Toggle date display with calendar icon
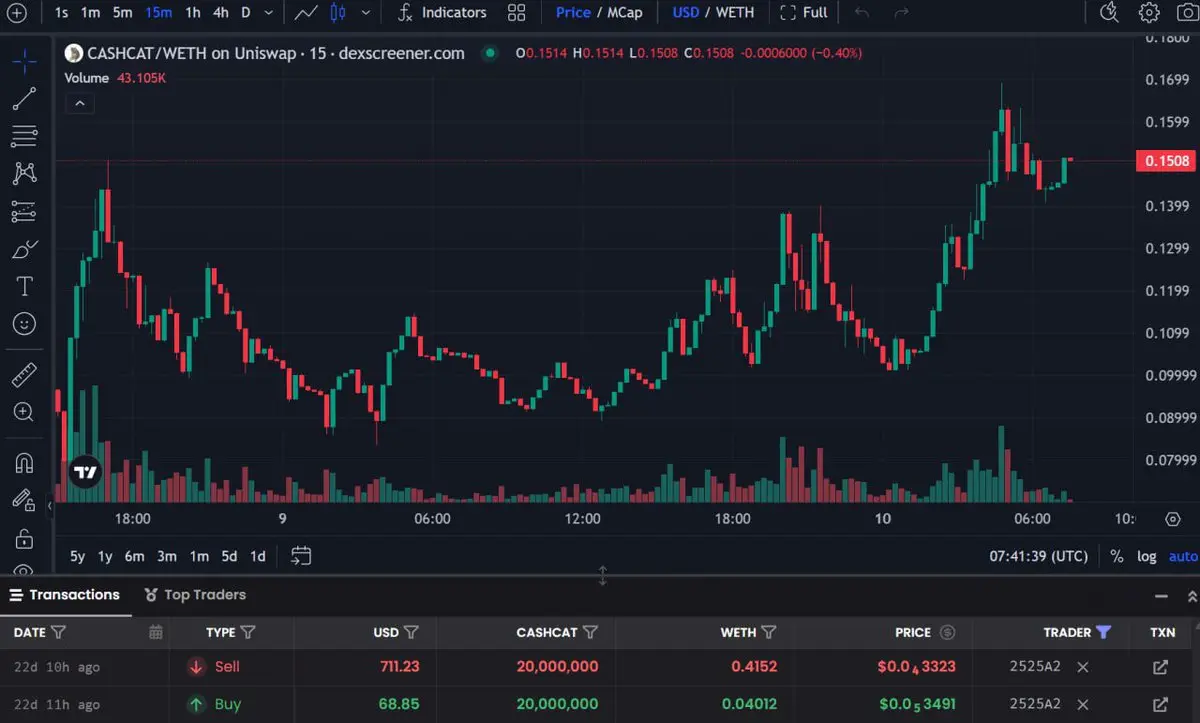Viewport: 1200px width, 723px height. 155,632
